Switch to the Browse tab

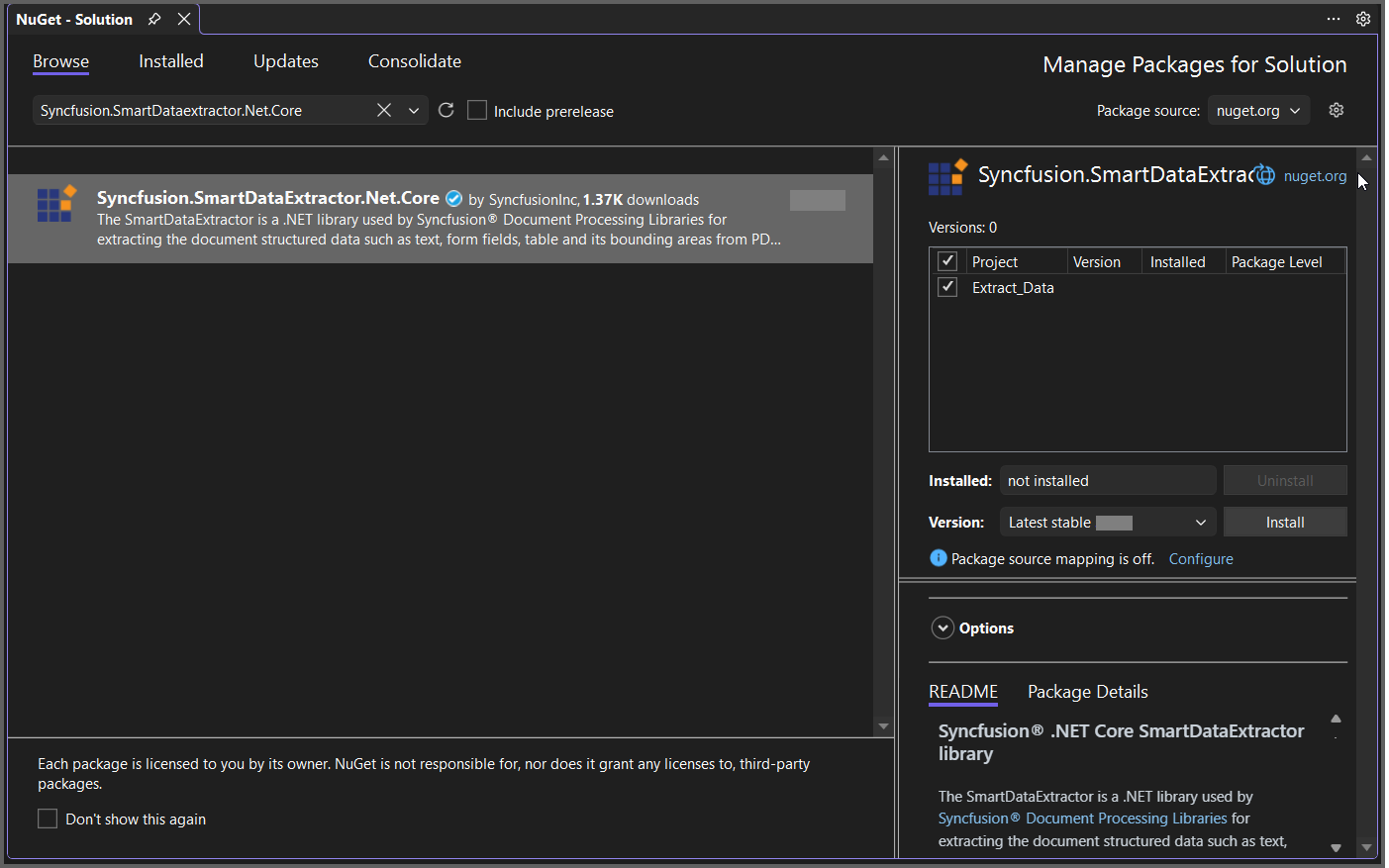click(60, 61)
